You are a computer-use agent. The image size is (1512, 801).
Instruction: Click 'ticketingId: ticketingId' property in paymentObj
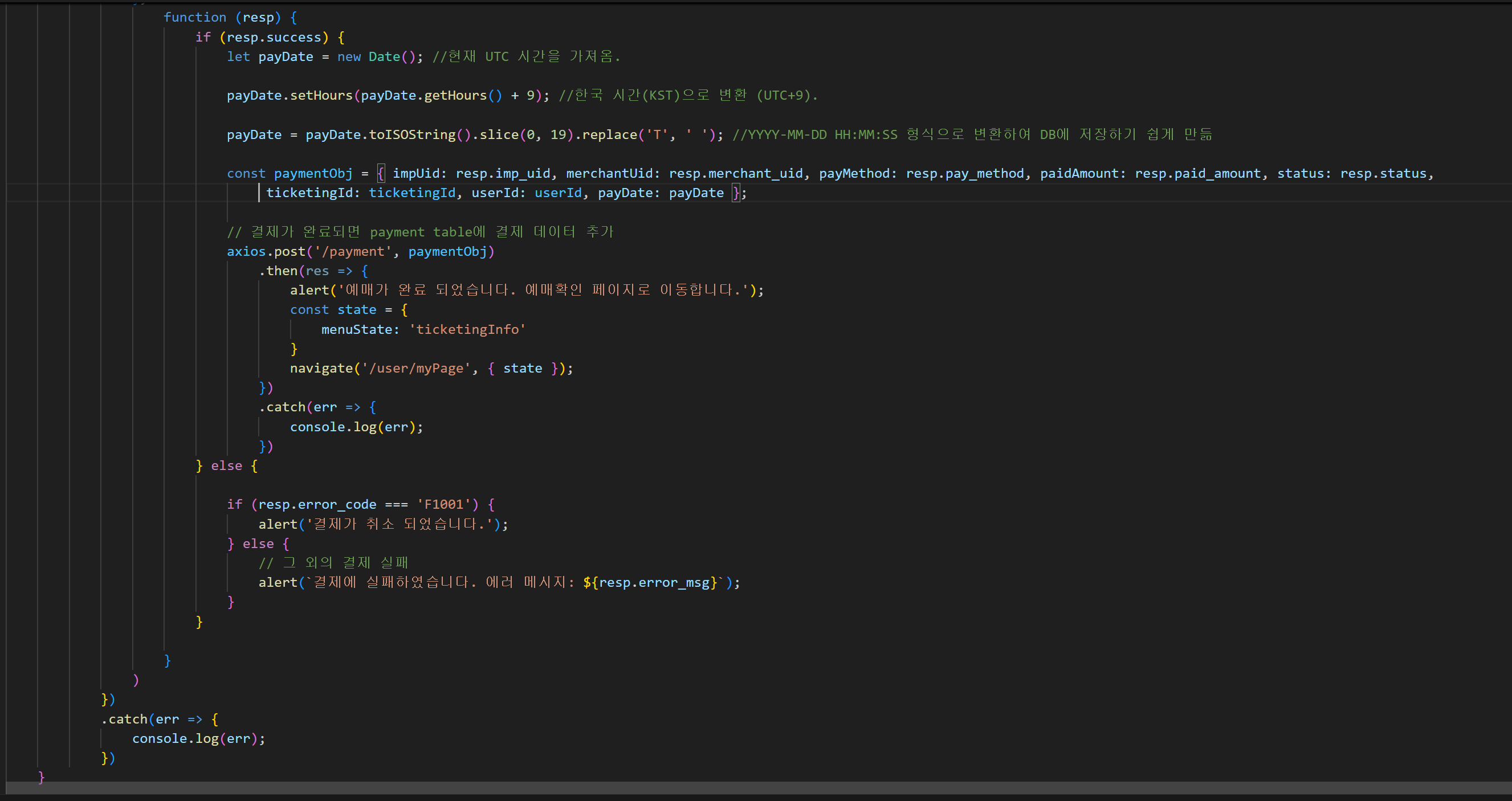point(360,193)
